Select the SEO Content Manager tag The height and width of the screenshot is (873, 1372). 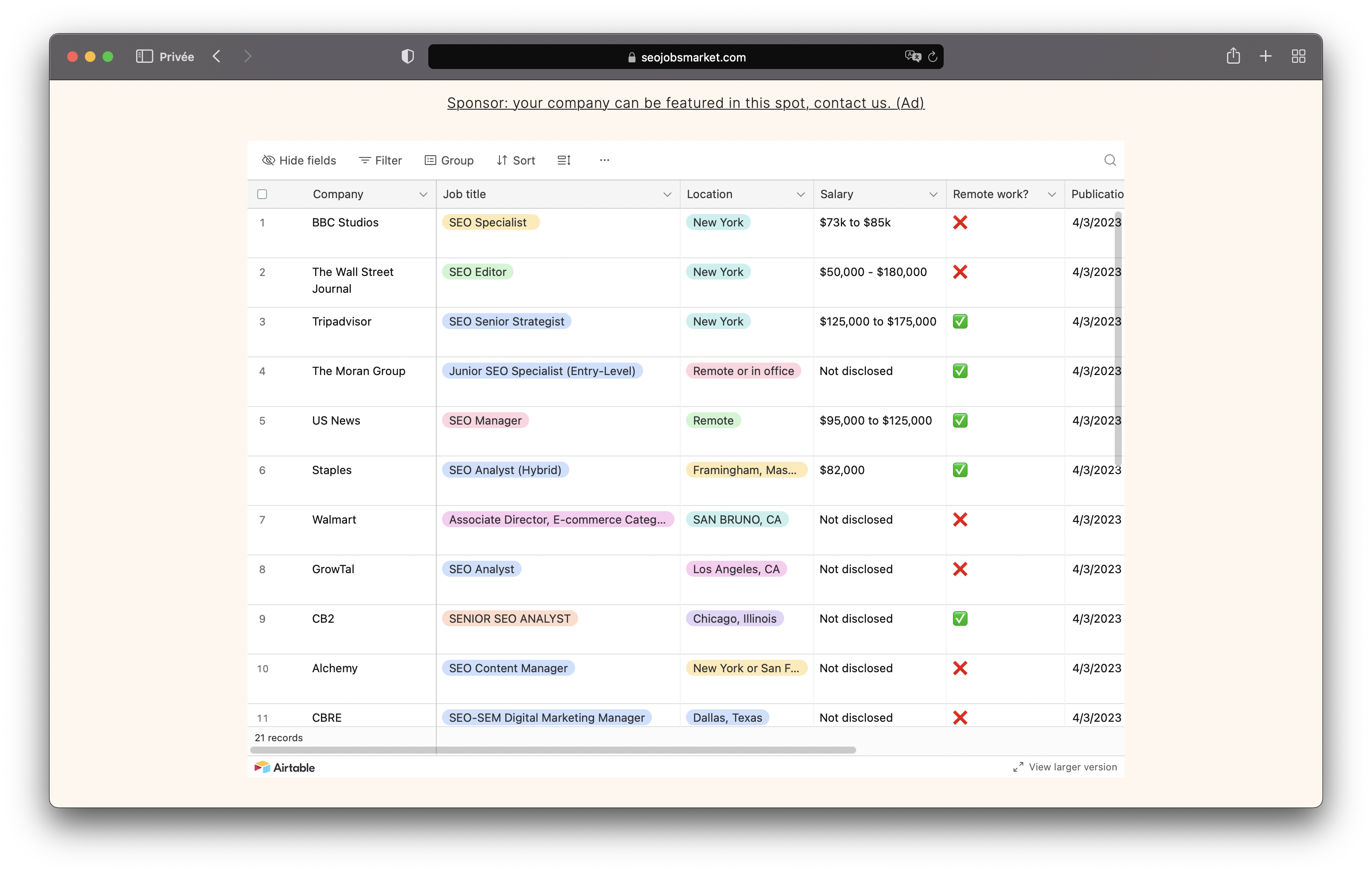coord(508,668)
